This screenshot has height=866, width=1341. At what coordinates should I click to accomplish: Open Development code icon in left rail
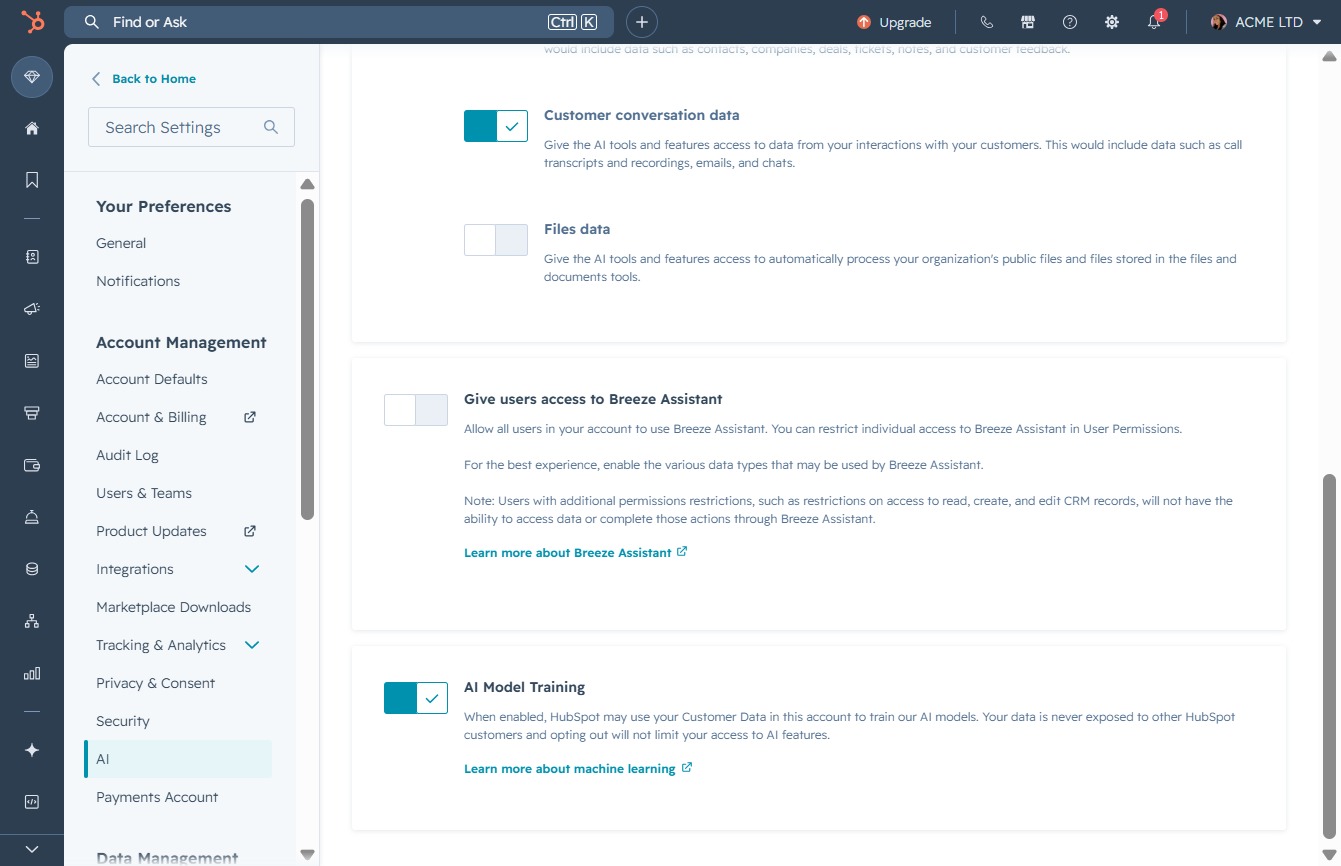[32, 802]
